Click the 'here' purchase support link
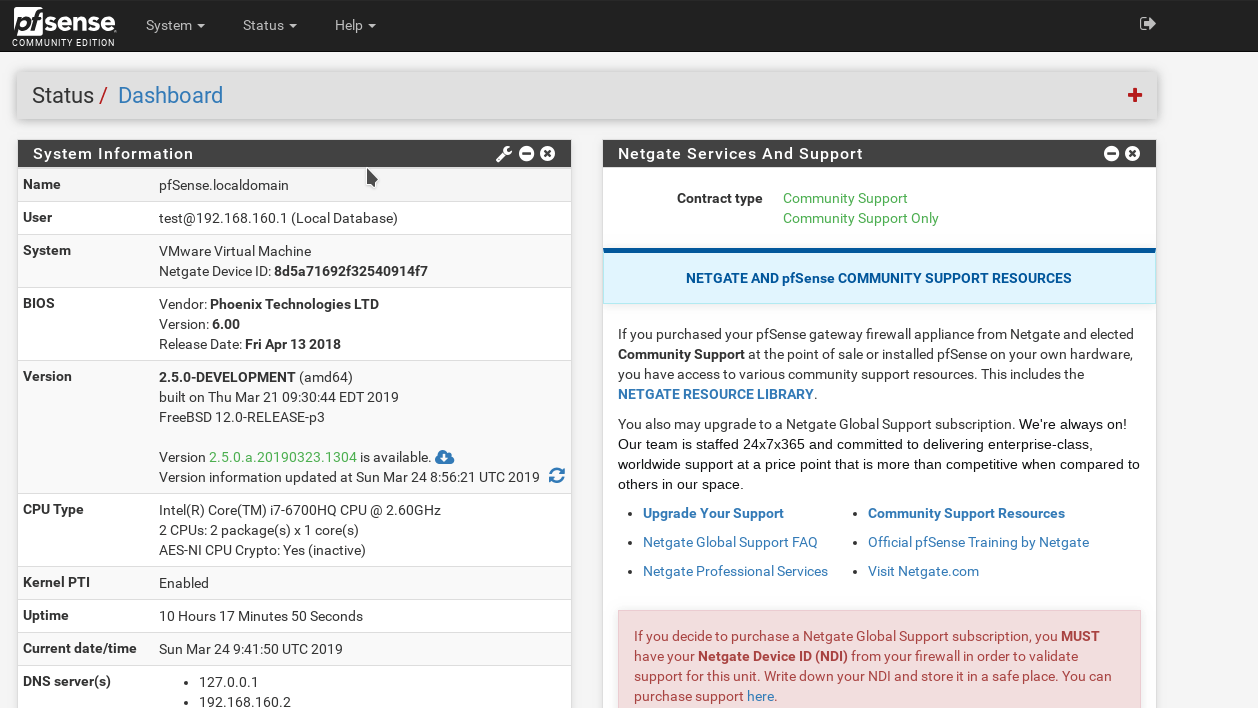Image resolution: width=1258 pixels, height=708 pixels. (x=760, y=696)
